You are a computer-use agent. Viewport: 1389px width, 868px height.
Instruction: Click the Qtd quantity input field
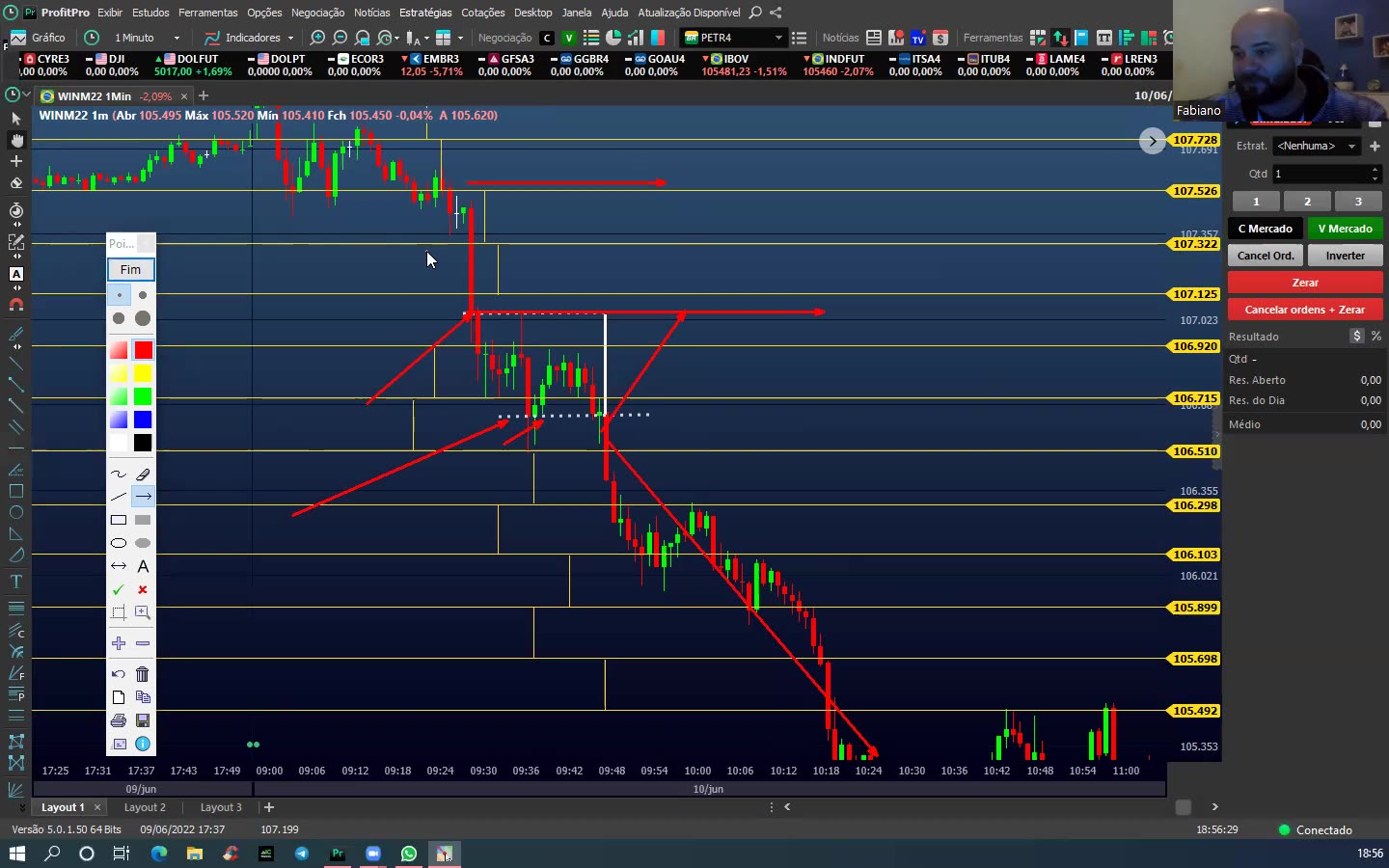click(x=1320, y=174)
